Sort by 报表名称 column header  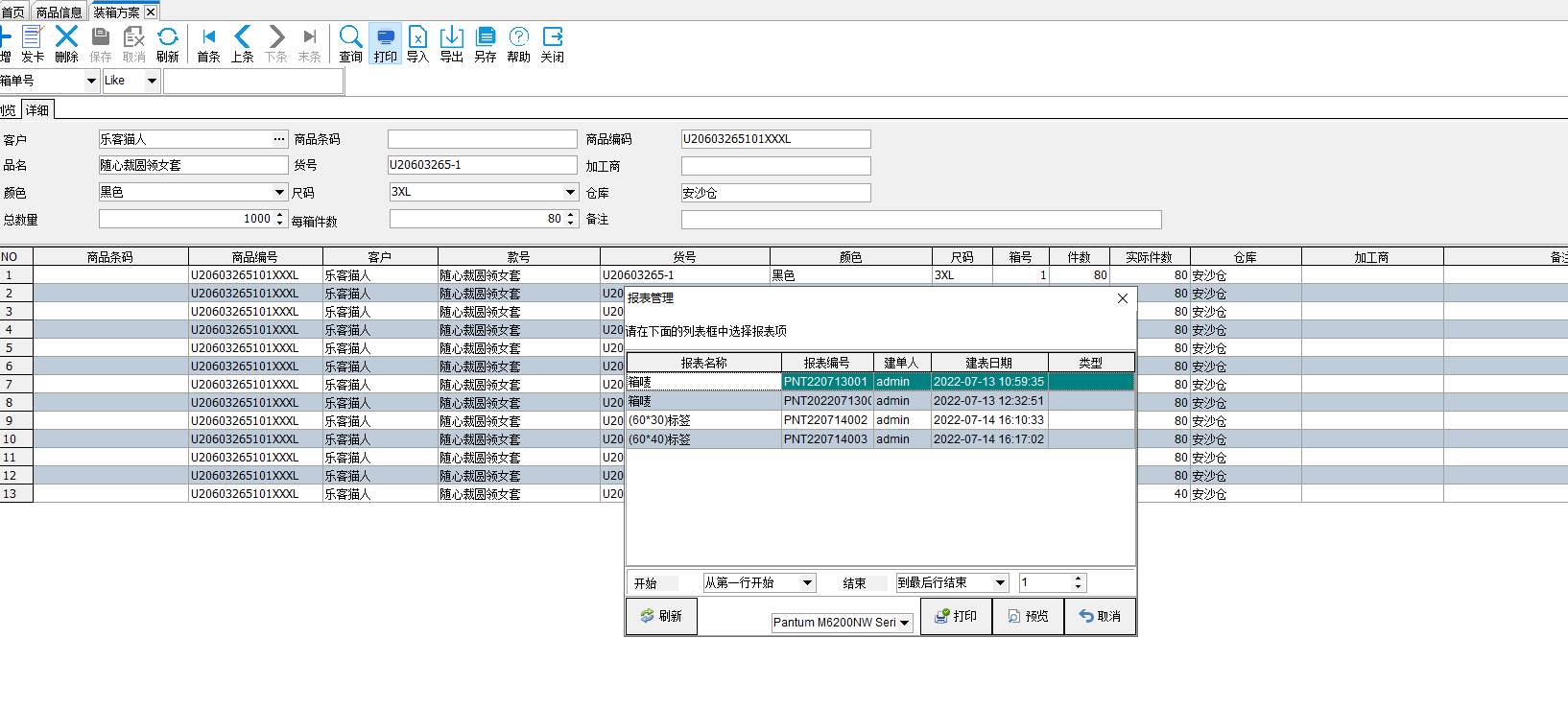704,363
